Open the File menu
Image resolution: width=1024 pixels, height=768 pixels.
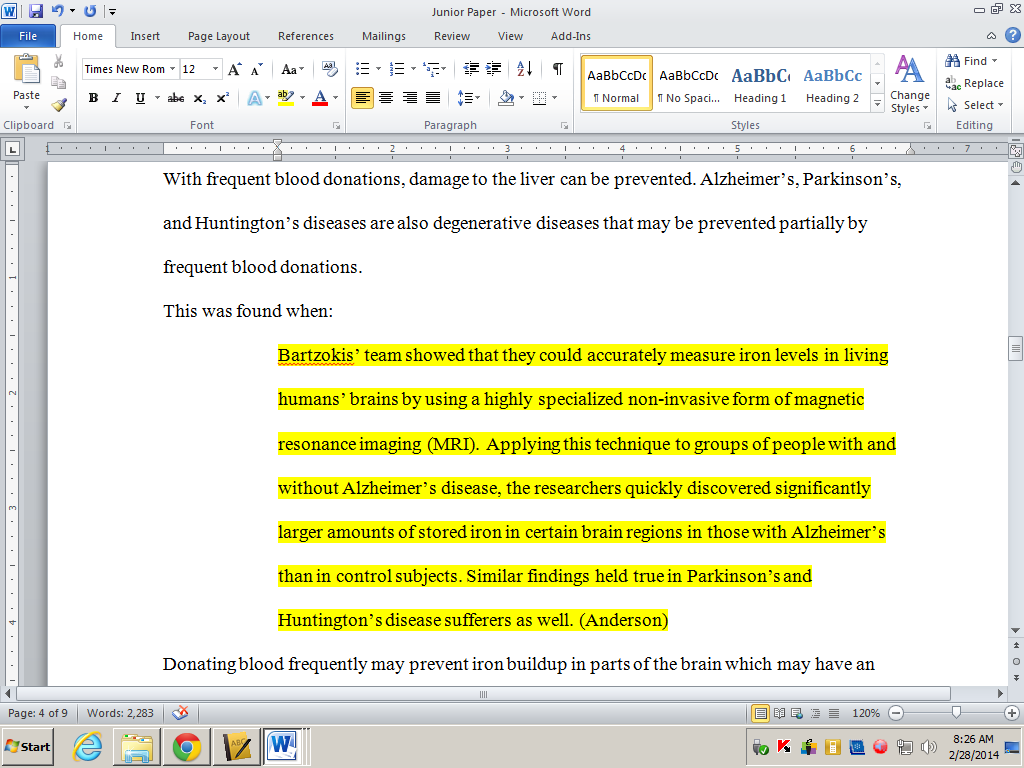point(29,35)
